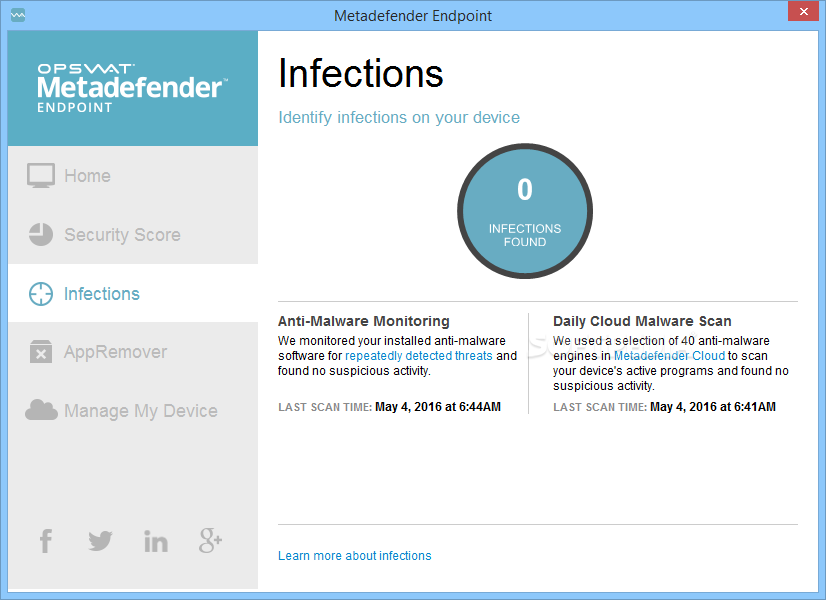Go to the Home section
This screenshot has height=600, width=826.
pos(133,175)
